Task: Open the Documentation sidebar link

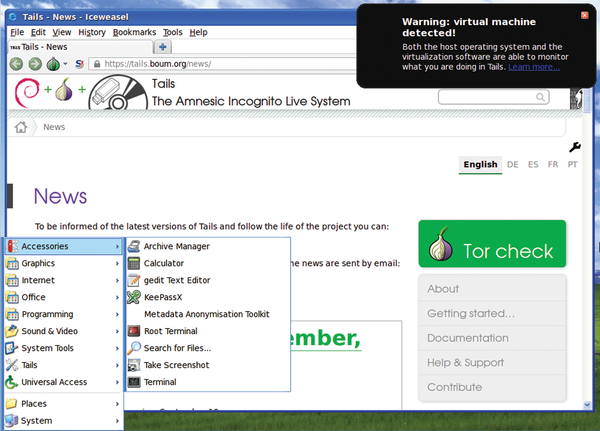Action: tap(468, 338)
